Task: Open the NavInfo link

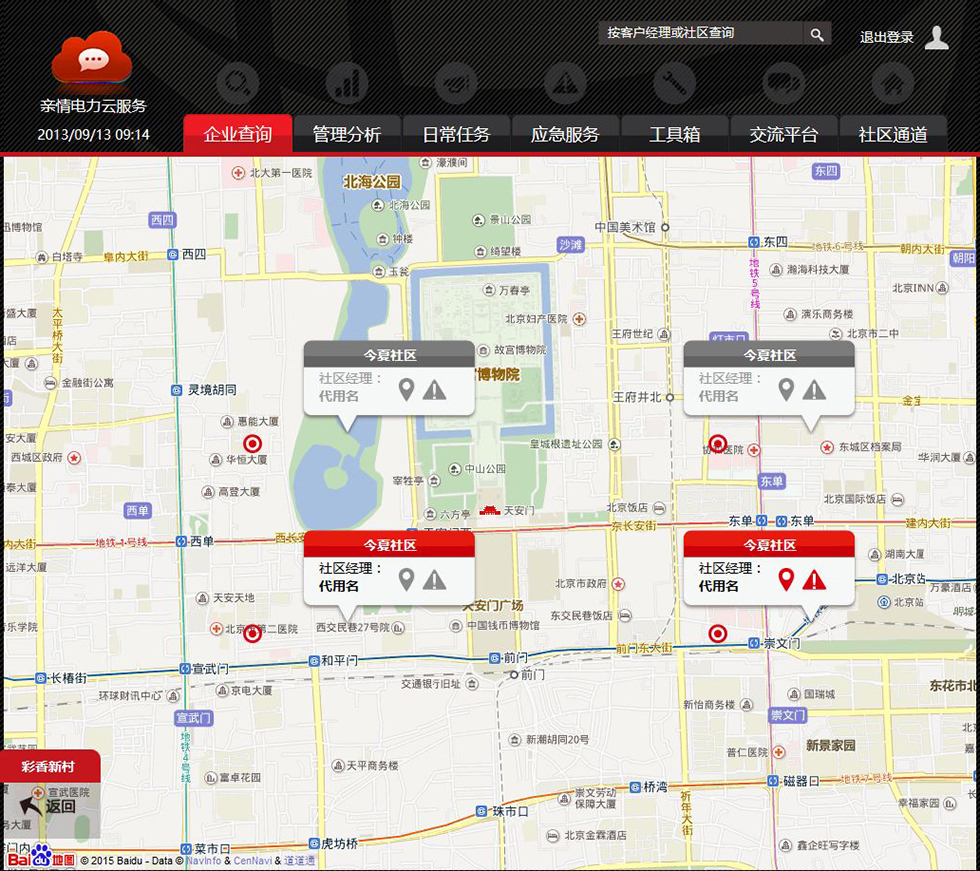Action: click(x=203, y=860)
